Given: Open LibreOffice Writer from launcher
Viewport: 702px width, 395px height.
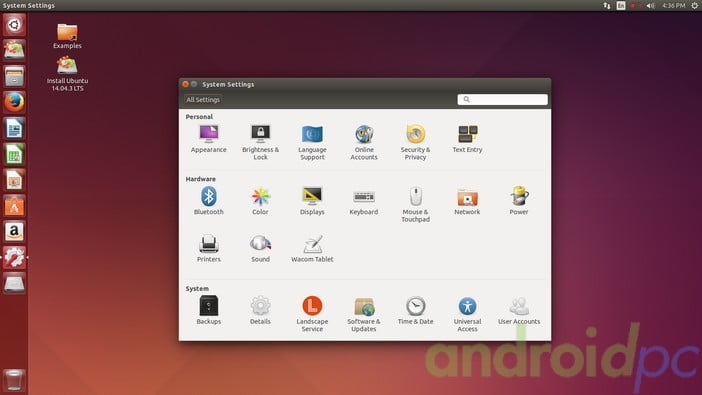Looking at the screenshot, I should [x=14, y=129].
